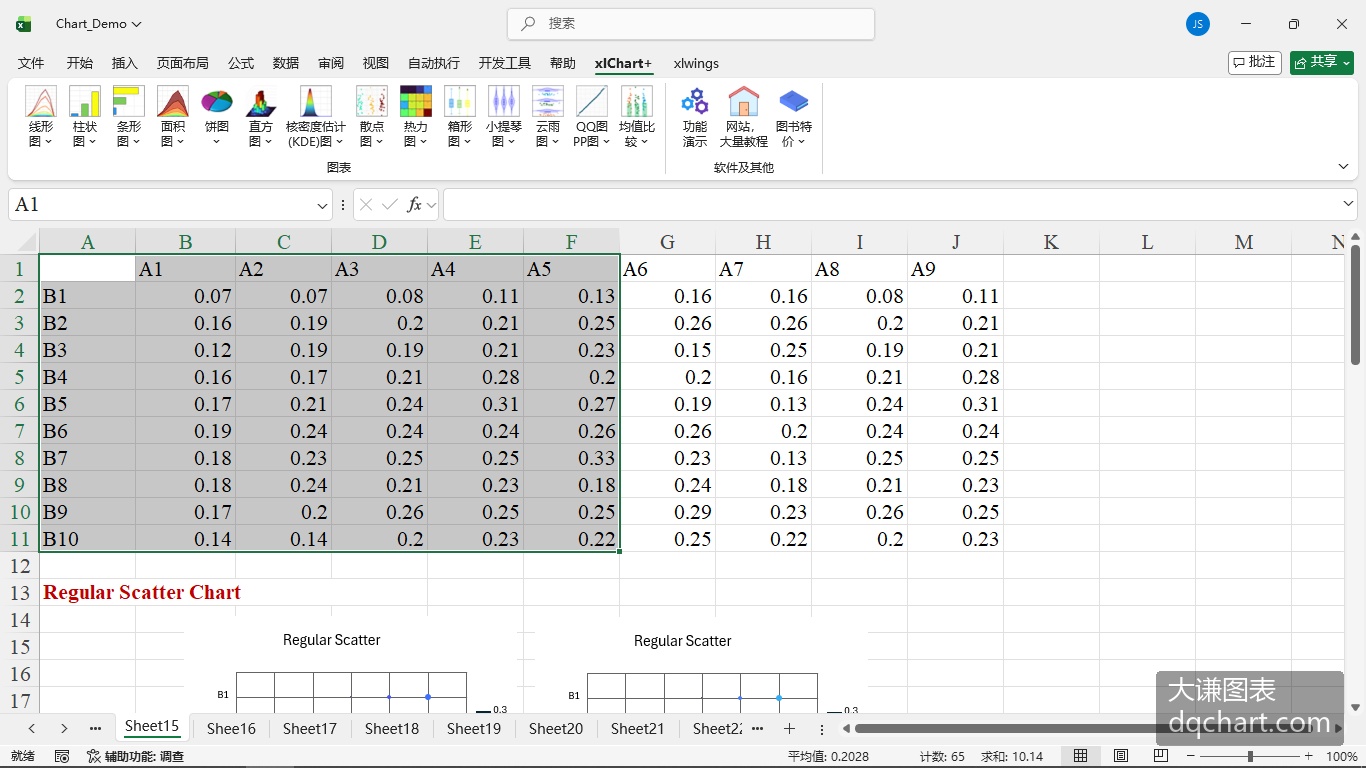The image size is (1366, 768).
Task: Click the macro recording icon in status bar
Action: pos(62,756)
